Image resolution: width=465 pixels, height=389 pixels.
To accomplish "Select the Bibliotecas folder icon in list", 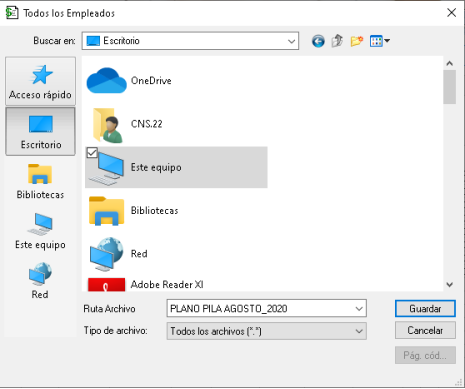I will [106, 211].
